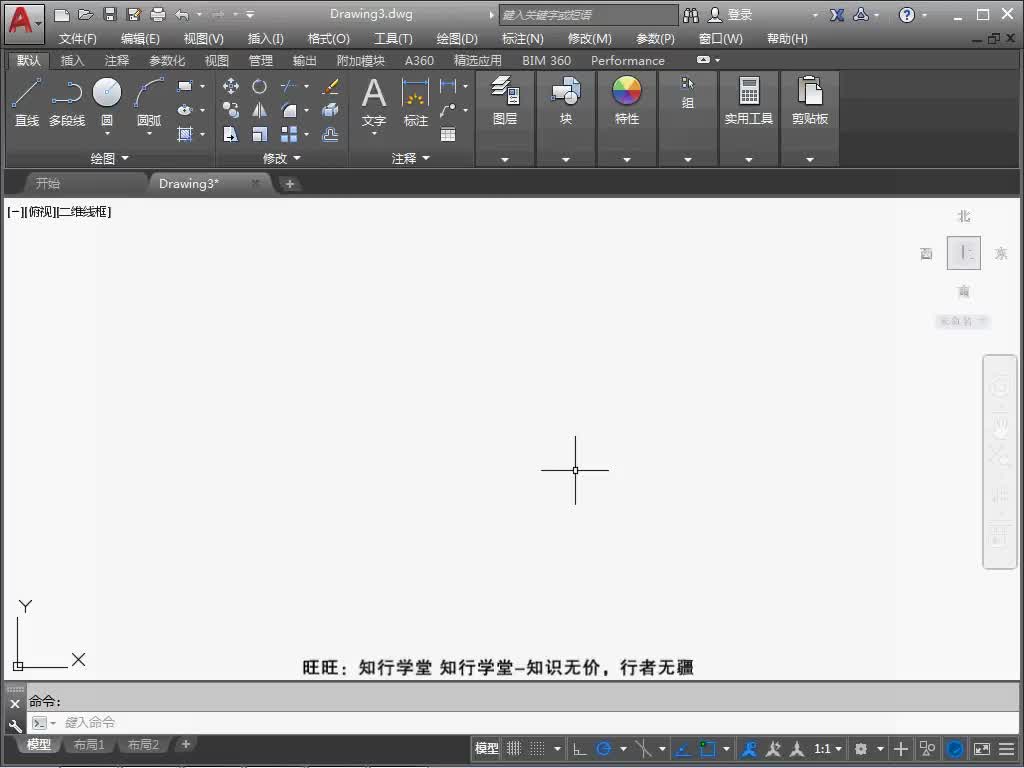Viewport: 1024px width, 768px height.
Task: Switch to the Performance ribbon tab
Action: 628,61
